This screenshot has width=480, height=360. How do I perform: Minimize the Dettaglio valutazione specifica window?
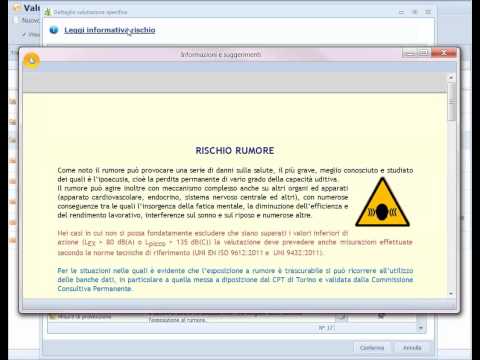402,12
